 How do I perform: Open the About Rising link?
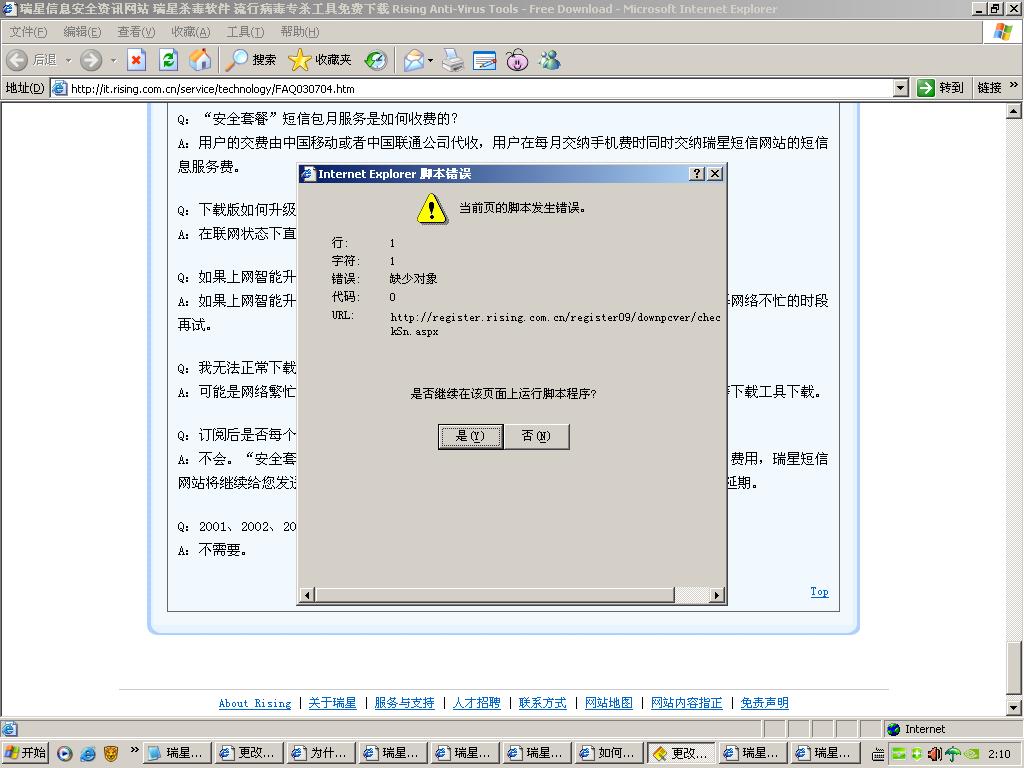coord(255,703)
